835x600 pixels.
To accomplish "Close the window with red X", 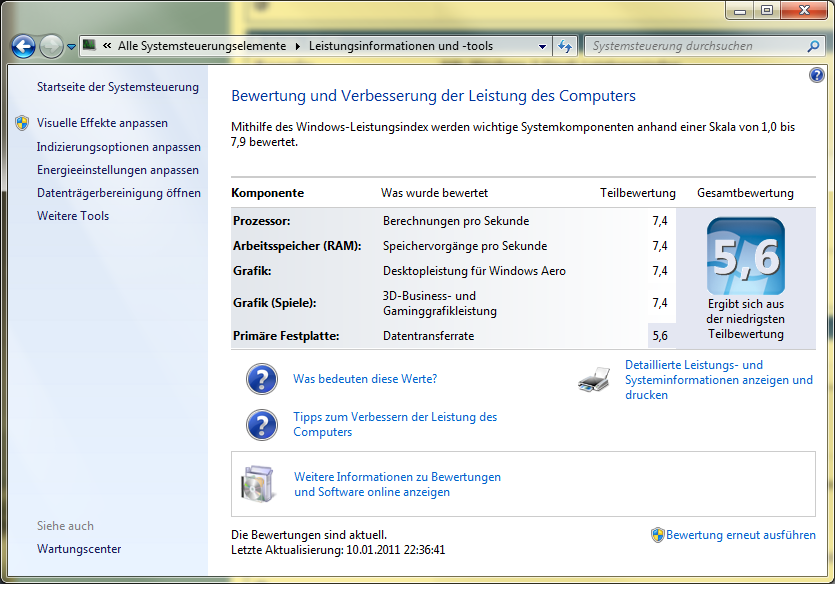I will 805,10.
